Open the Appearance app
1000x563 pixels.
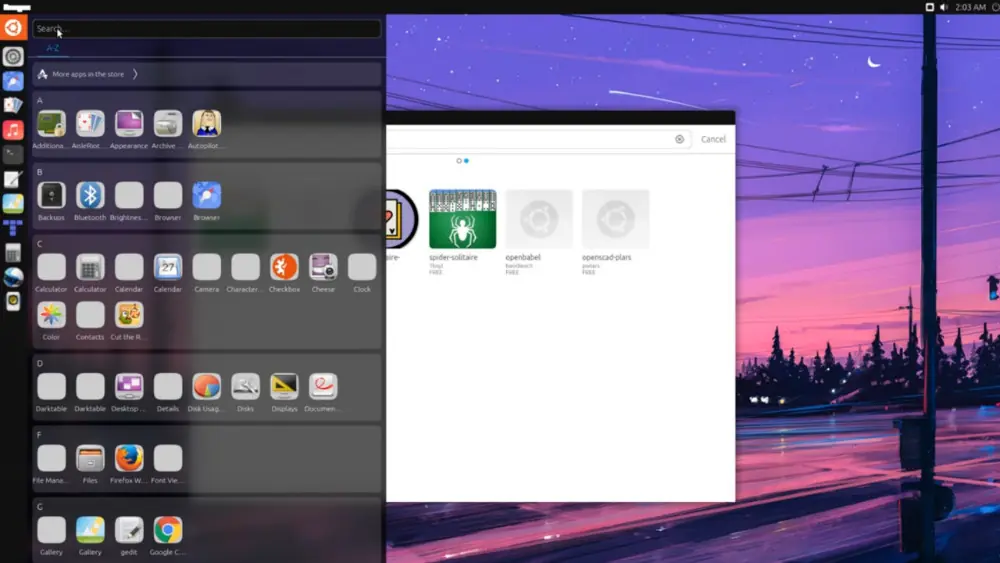click(129, 124)
